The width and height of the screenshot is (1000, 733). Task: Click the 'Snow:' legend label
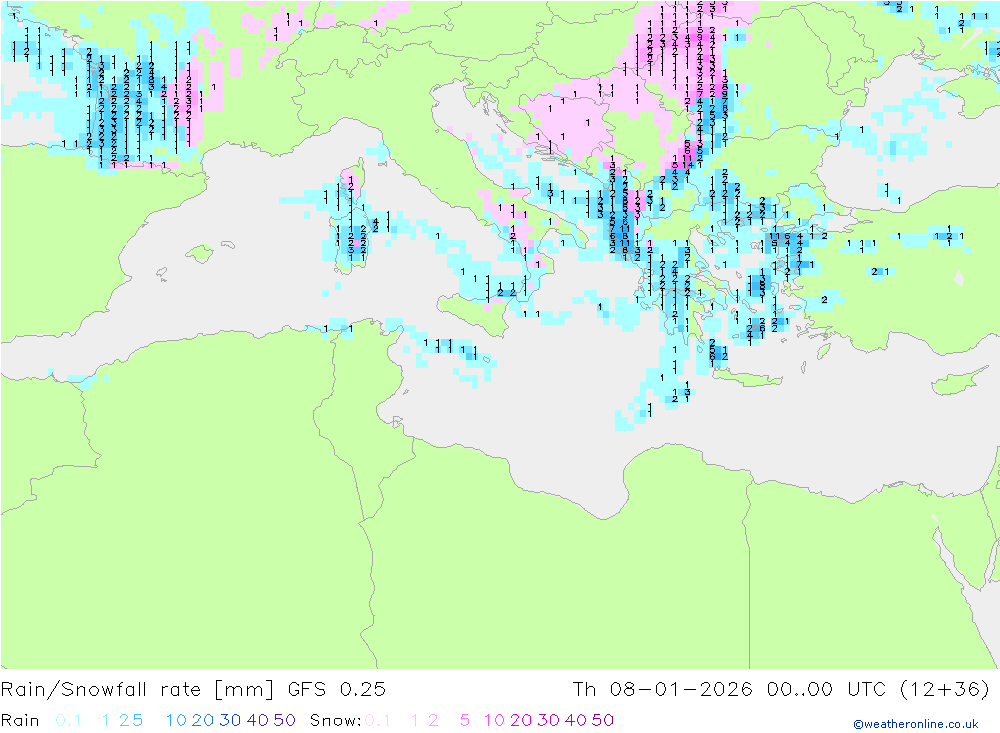335,720
